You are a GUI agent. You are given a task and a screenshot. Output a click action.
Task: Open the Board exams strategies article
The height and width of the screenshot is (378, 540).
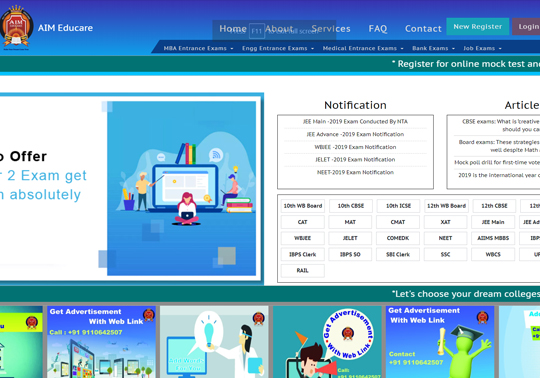[x=499, y=146]
